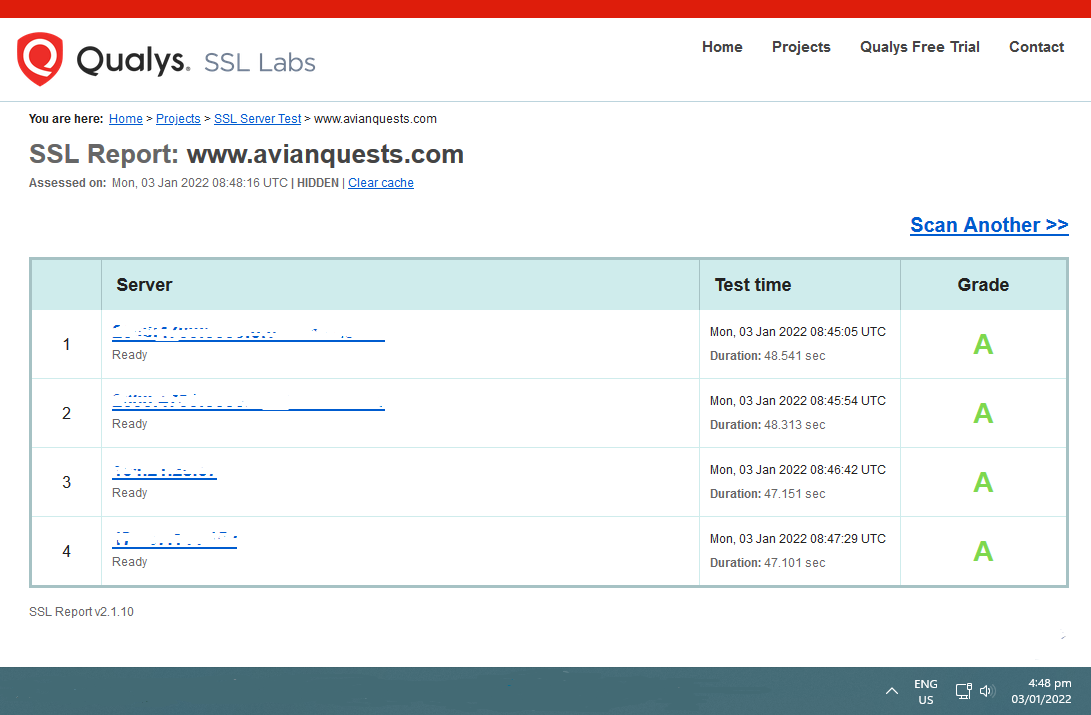
Task: Follow the Projects breadcrumb link
Action: [178, 119]
